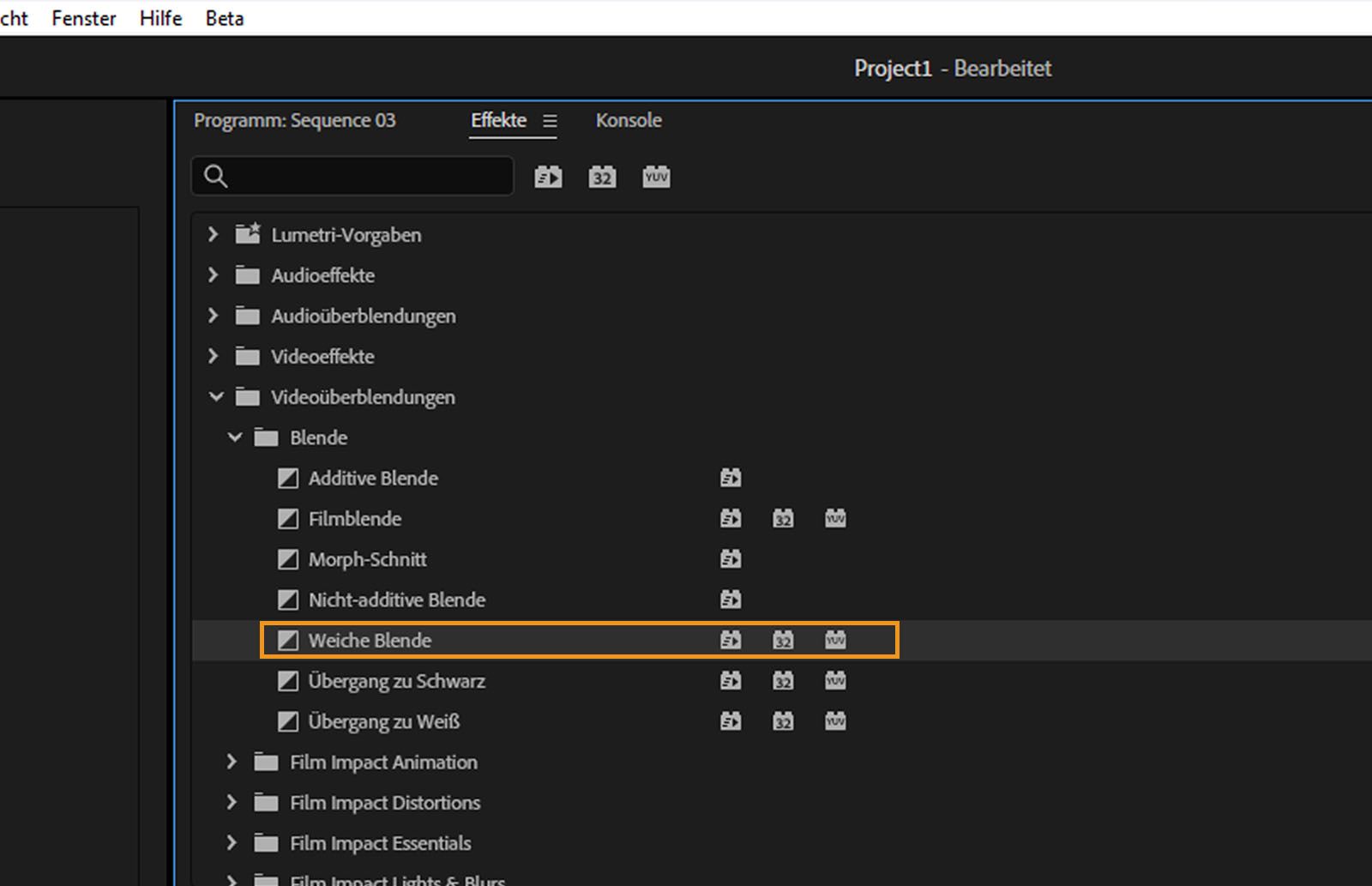The width and height of the screenshot is (1372, 886).
Task: Click the Morph-Schnitt transition icon
Action: click(288, 559)
